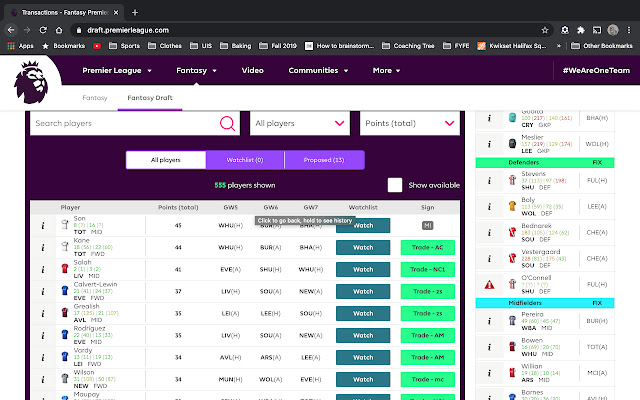
Task: Open the Video menu item
Action: click(x=252, y=71)
